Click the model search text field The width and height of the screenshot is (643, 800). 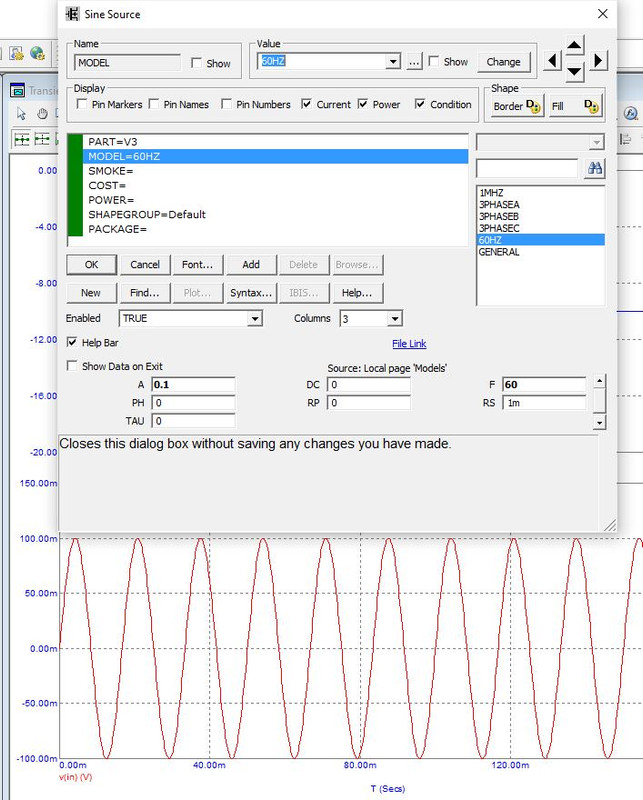coord(527,168)
